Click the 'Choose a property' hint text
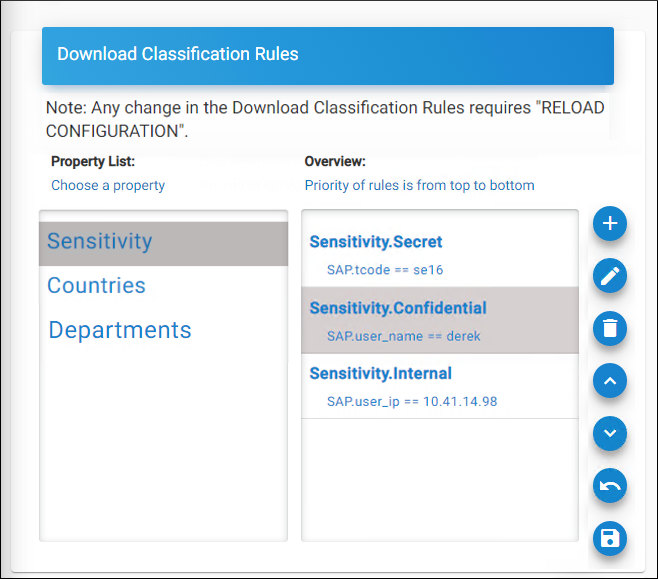 coord(108,185)
